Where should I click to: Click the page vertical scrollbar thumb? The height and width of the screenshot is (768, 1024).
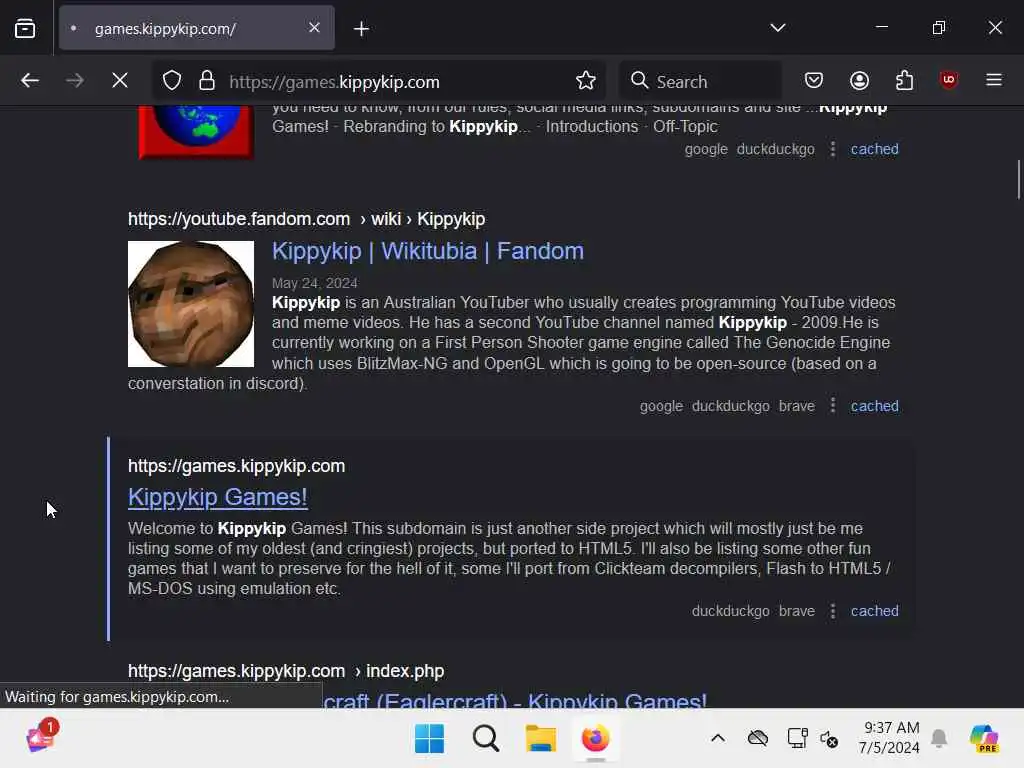tap(1018, 179)
